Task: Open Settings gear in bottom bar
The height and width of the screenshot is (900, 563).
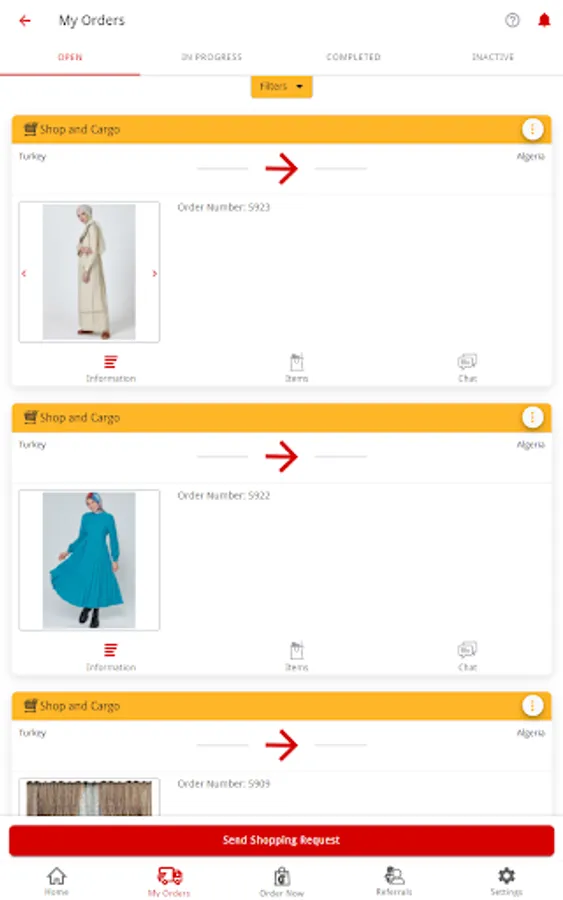Action: click(506, 881)
